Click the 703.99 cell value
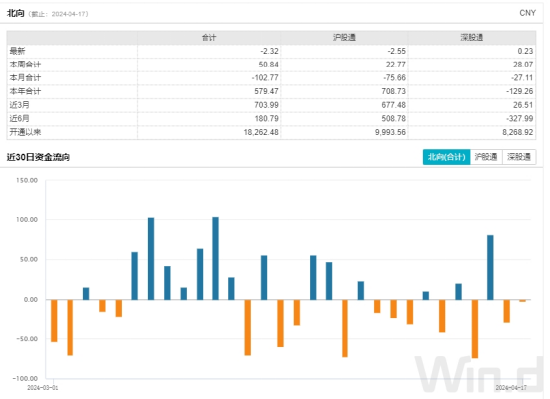This screenshot has height=399, width=550. pos(266,105)
